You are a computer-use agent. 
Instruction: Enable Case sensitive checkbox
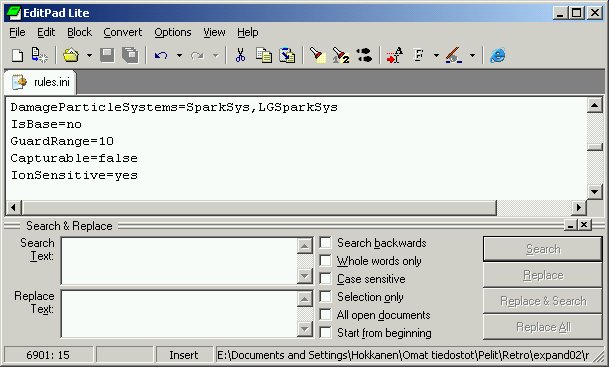pyautogui.click(x=325, y=278)
